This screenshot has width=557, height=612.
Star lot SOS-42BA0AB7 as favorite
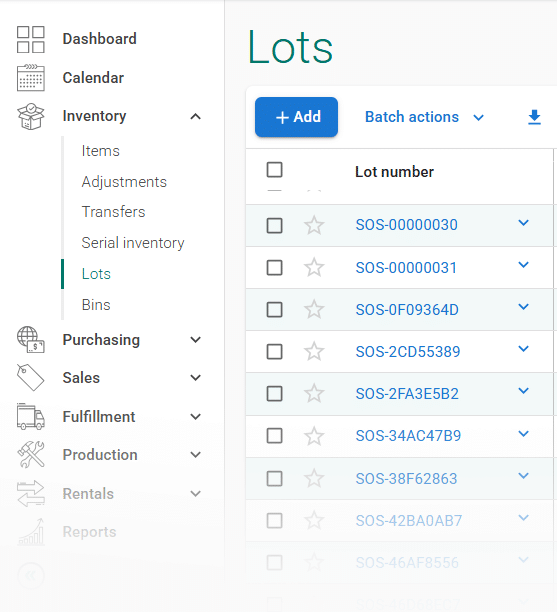[x=314, y=521]
